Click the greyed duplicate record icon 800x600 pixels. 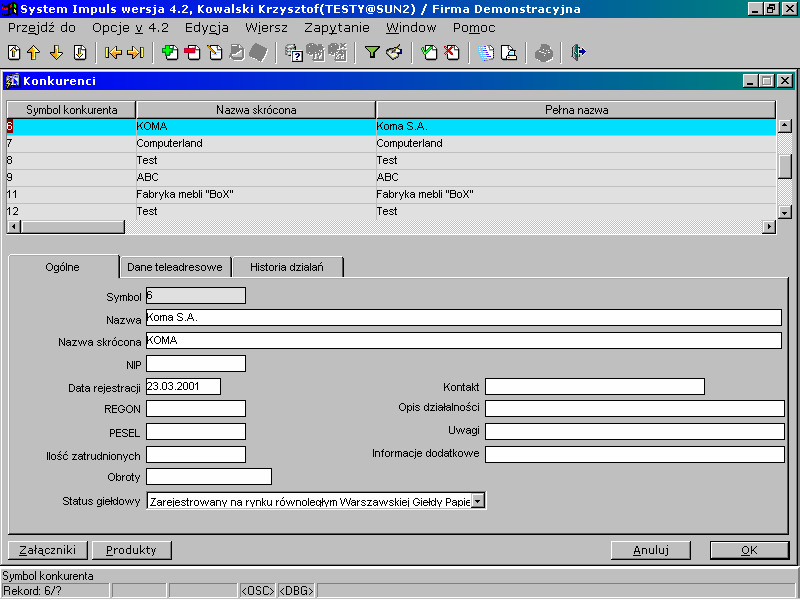click(237, 53)
